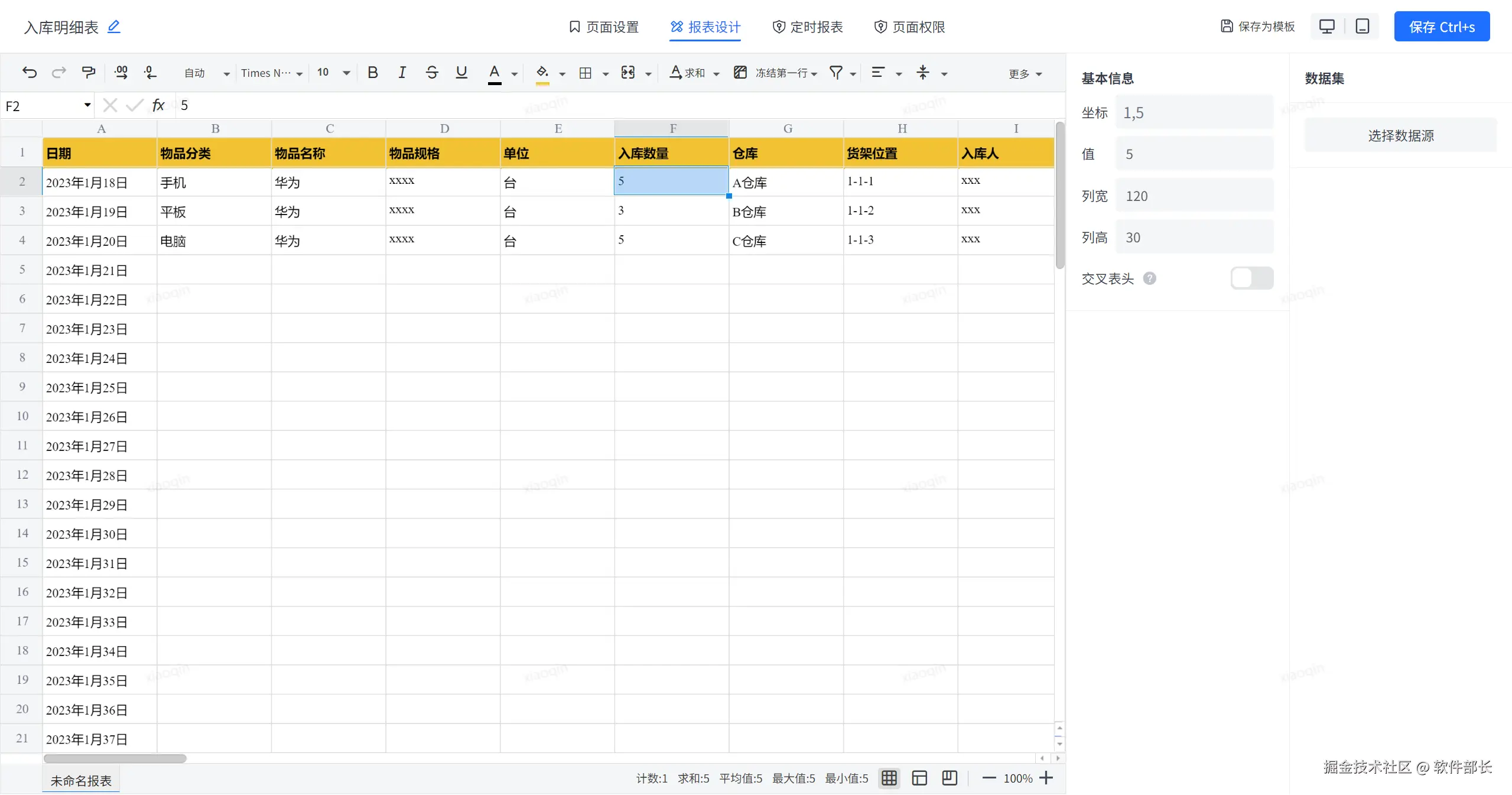Click the undo icon in toolbar
This screenshot has width=1512, height=795.
click(29, 73)
